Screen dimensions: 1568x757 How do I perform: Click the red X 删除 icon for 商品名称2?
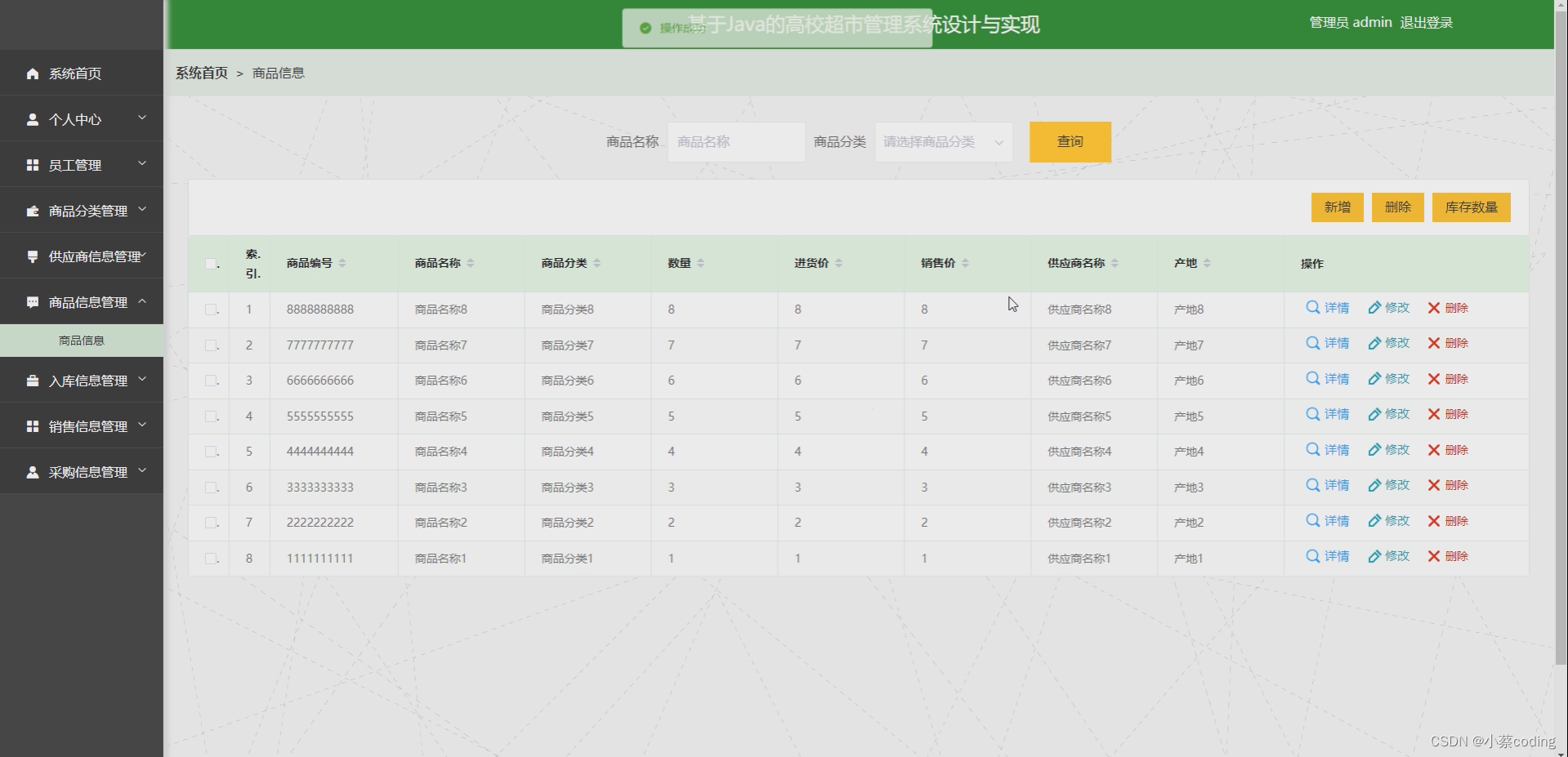[1433, 521]
